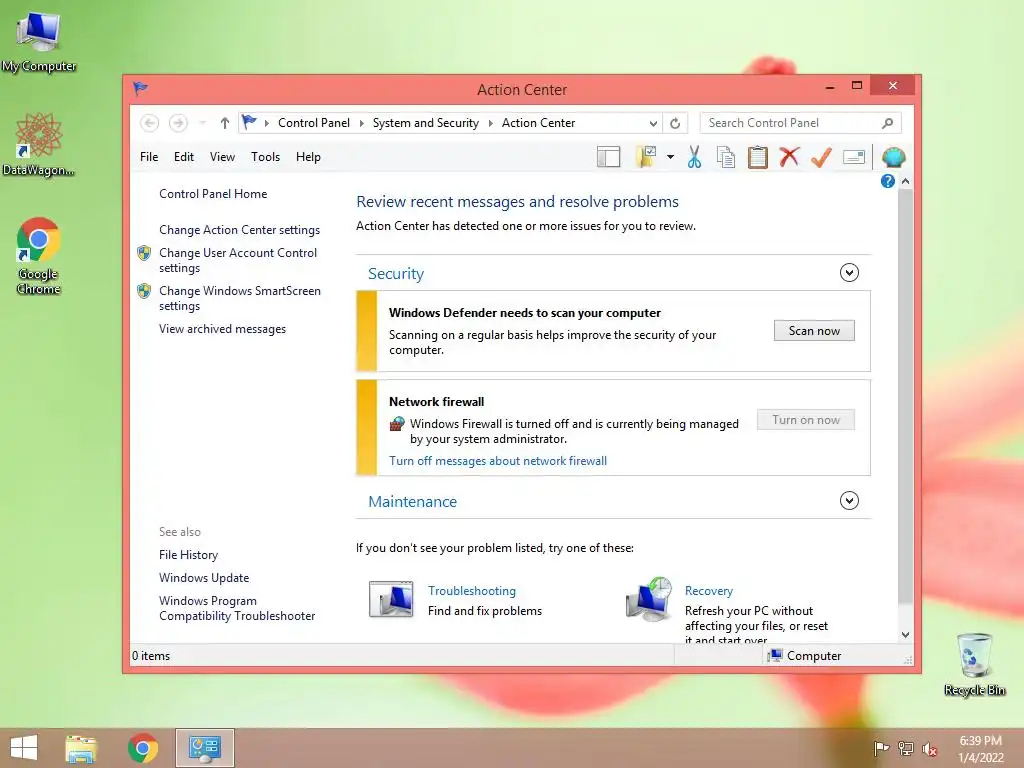
Task: Click the Scan now button
Action: point(814,330)
